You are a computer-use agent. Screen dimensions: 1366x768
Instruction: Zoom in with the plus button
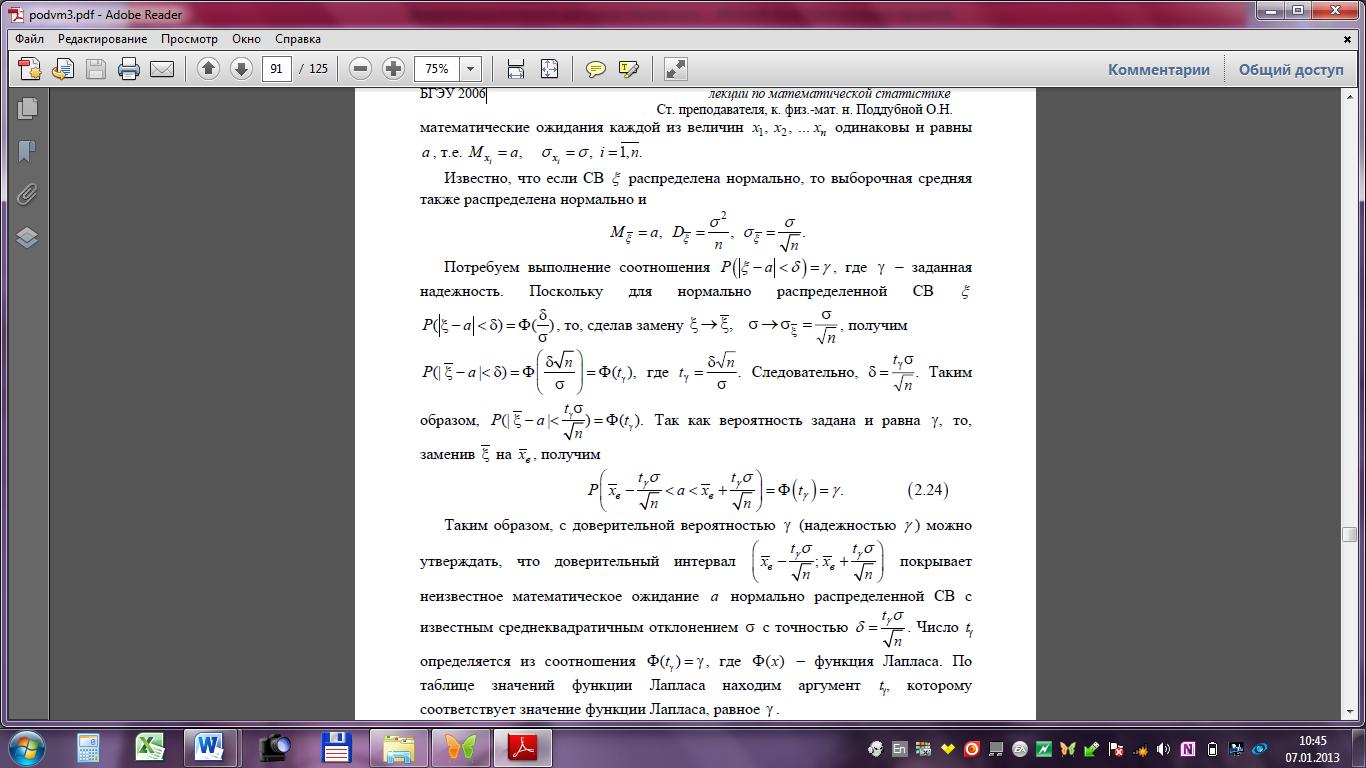pyautogui.click(x=394, y=69)
